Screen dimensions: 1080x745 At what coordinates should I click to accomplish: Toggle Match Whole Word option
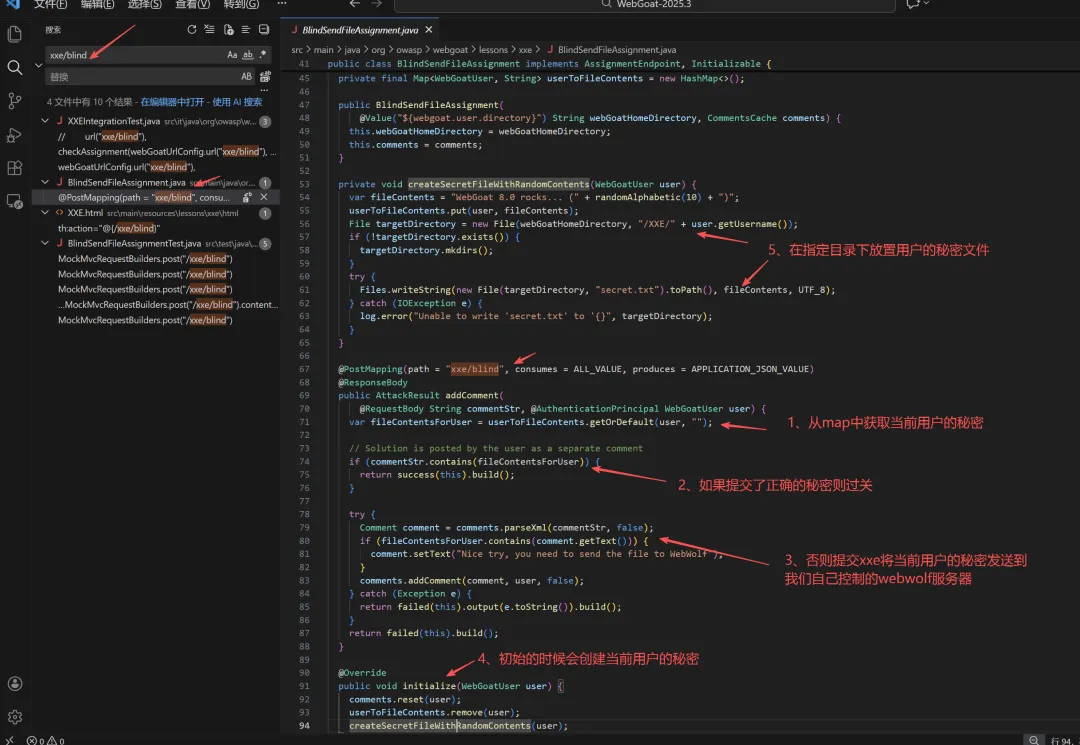(x=247, y=55)
